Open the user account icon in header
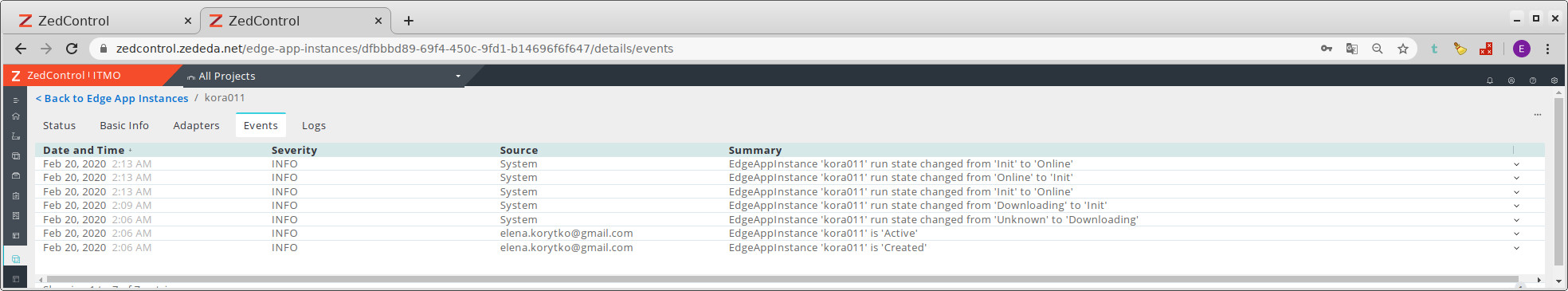Image resolution: width=1568 pixels, height=291 pixels. tap(1511, 81)
